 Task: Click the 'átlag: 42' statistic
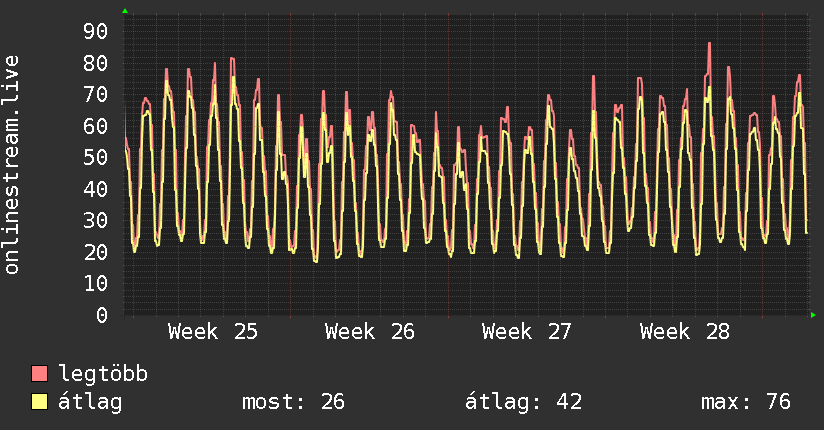coord(523,402)
